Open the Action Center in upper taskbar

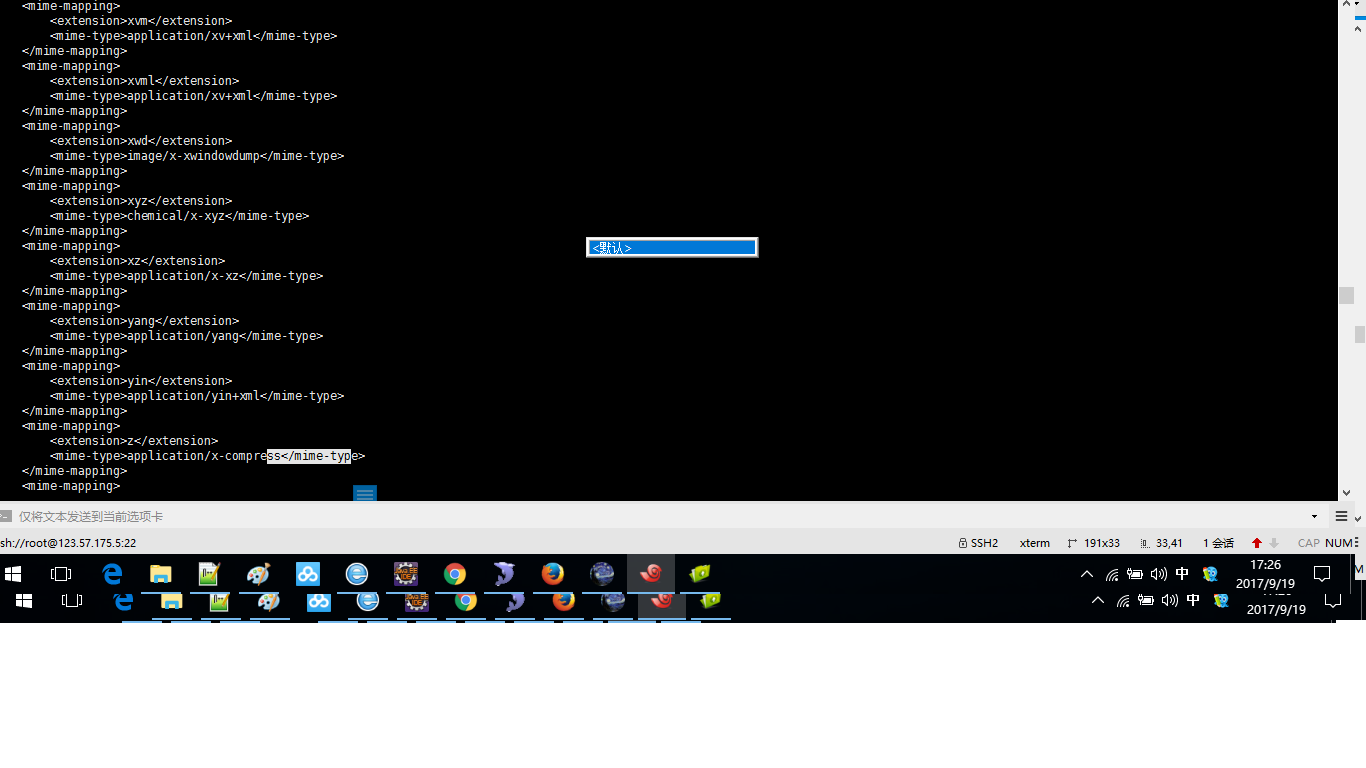(1322, 574)
